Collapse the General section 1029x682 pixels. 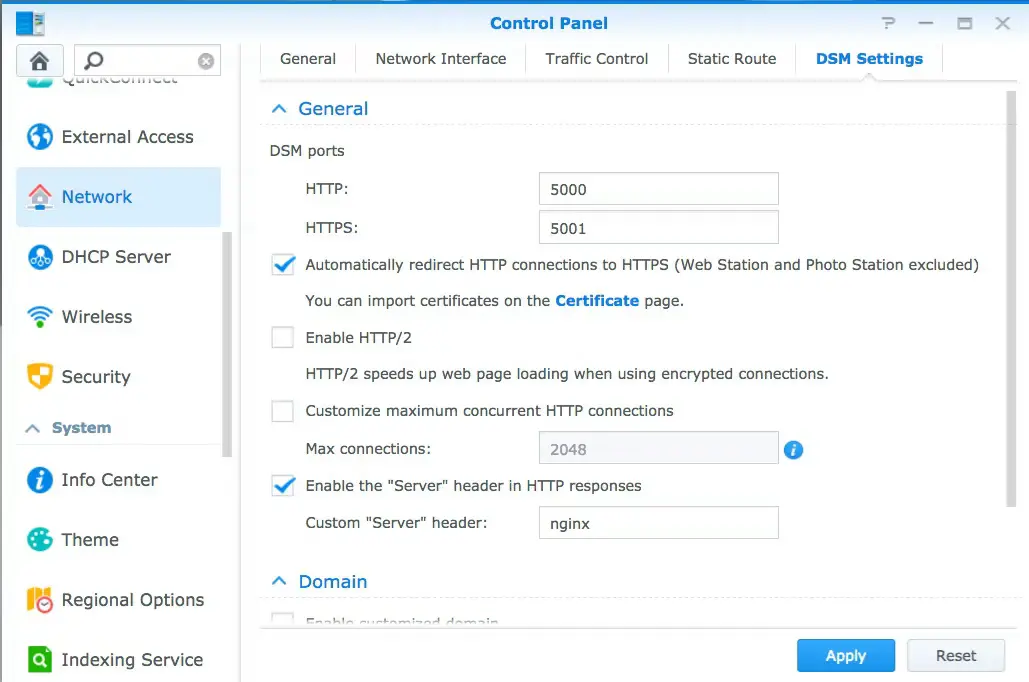pyautogui.click(x=279, y=109)
